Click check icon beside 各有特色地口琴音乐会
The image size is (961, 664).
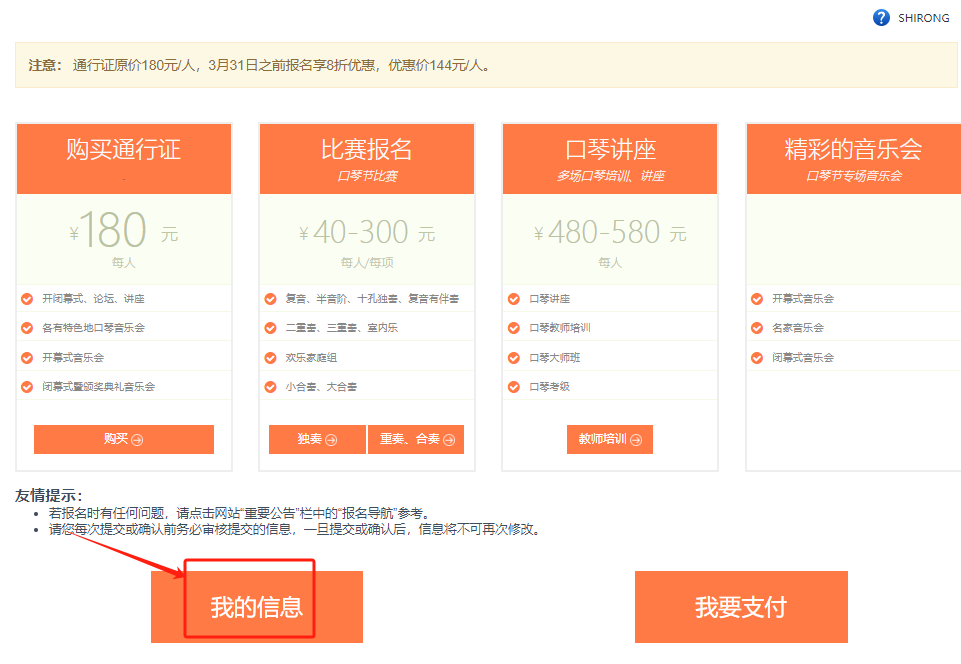click(27, 328)
